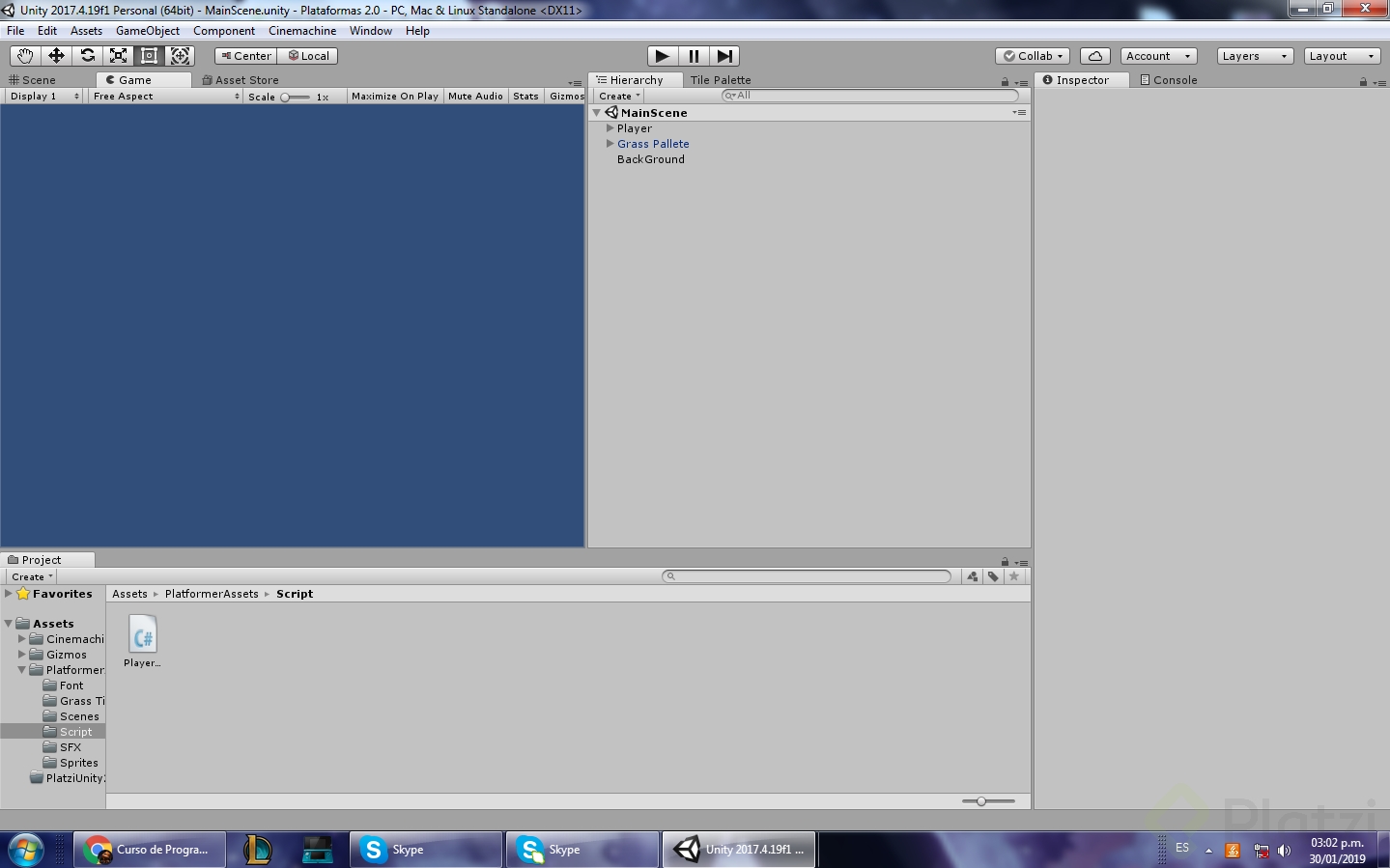Switch to Chrome in the taskbar
The image size is (1390, 868).
(x=150, y=850)
